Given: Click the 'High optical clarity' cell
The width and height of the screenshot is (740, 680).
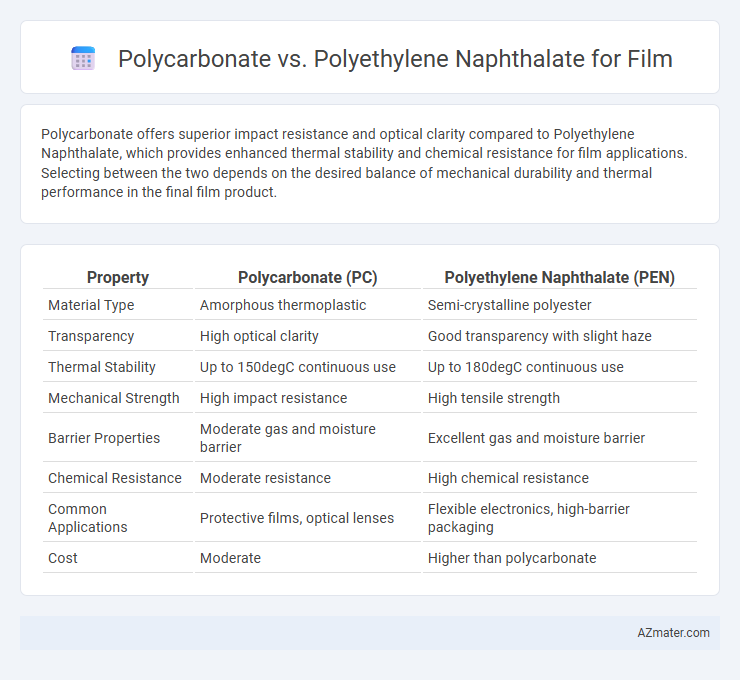Looking at the screenshot, I should click(x=259, y=336).
